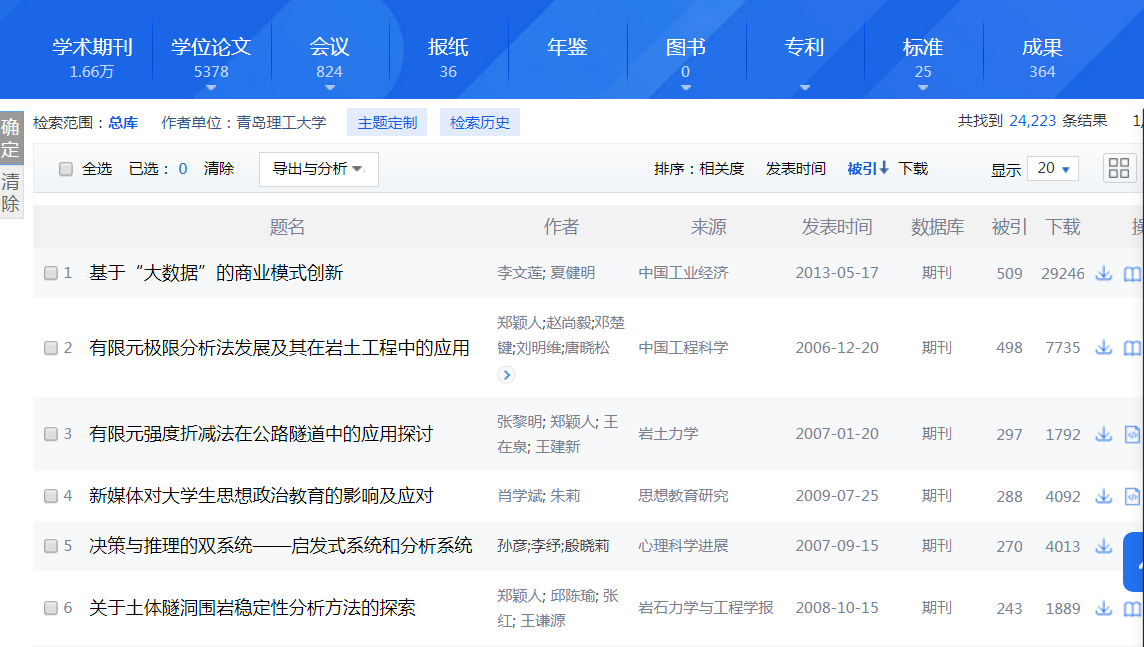Open the 导出与分析 dropdown
1144x647 pixels.
[x=318, y=169]
